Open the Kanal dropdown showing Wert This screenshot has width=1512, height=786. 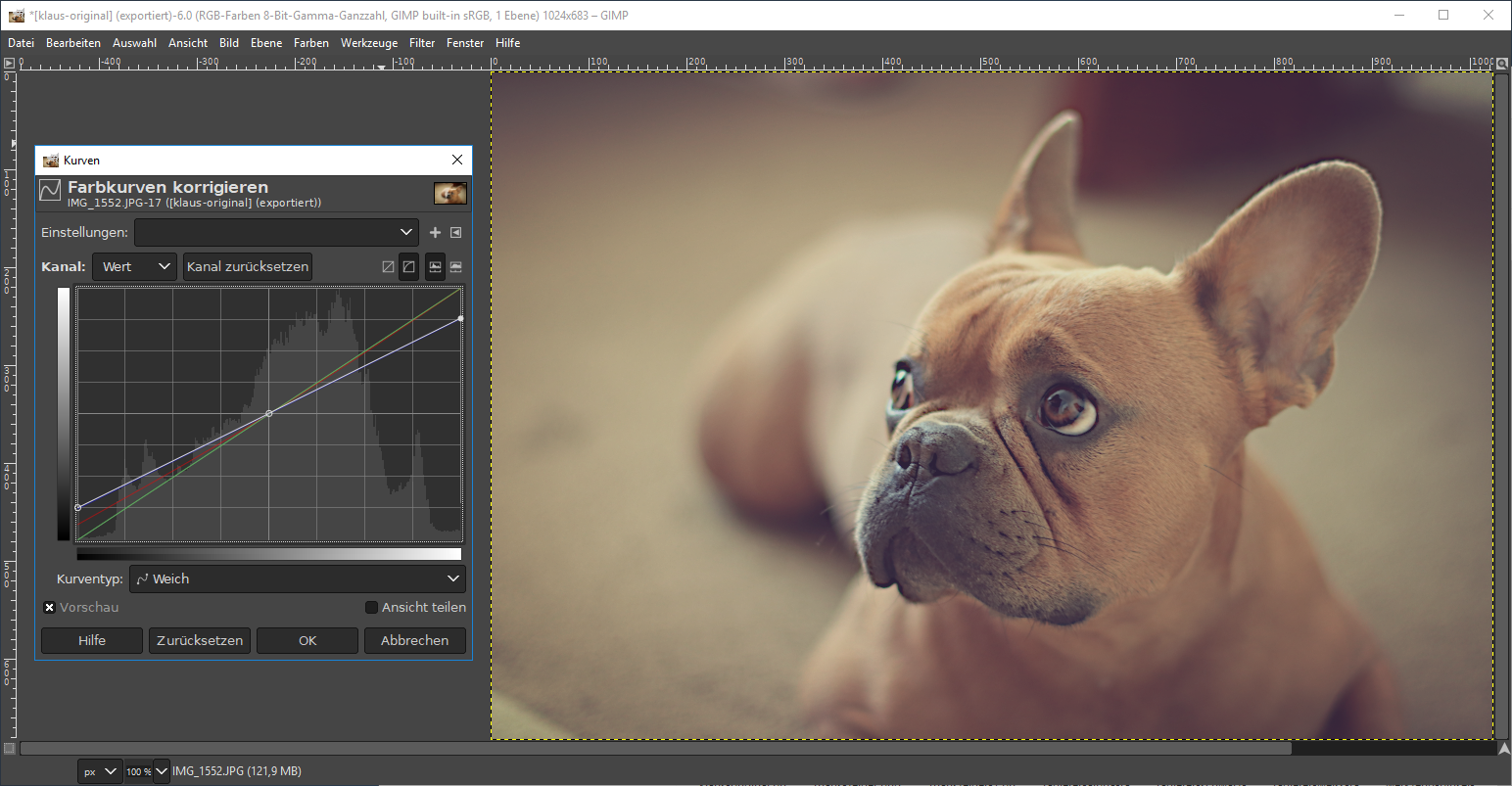click(135, 267)
